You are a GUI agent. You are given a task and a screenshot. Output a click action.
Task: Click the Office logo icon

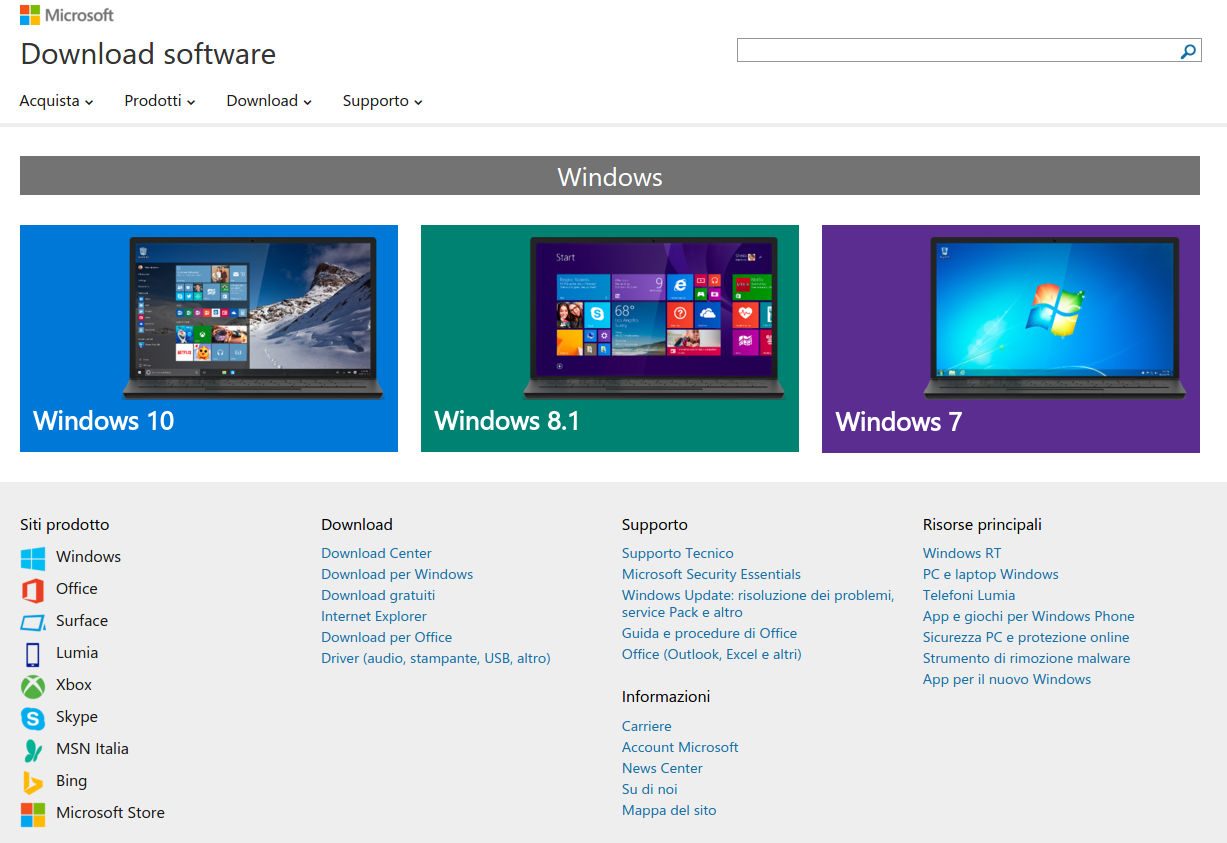33,590
